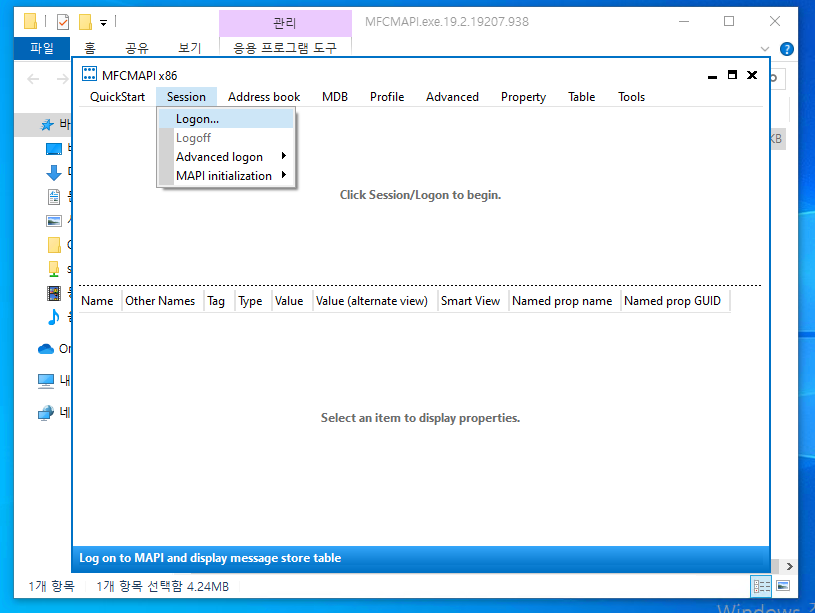This screenshot has width=815, height=613.
Task: Go back with Explorer back arrow
Action: (33, 79)
